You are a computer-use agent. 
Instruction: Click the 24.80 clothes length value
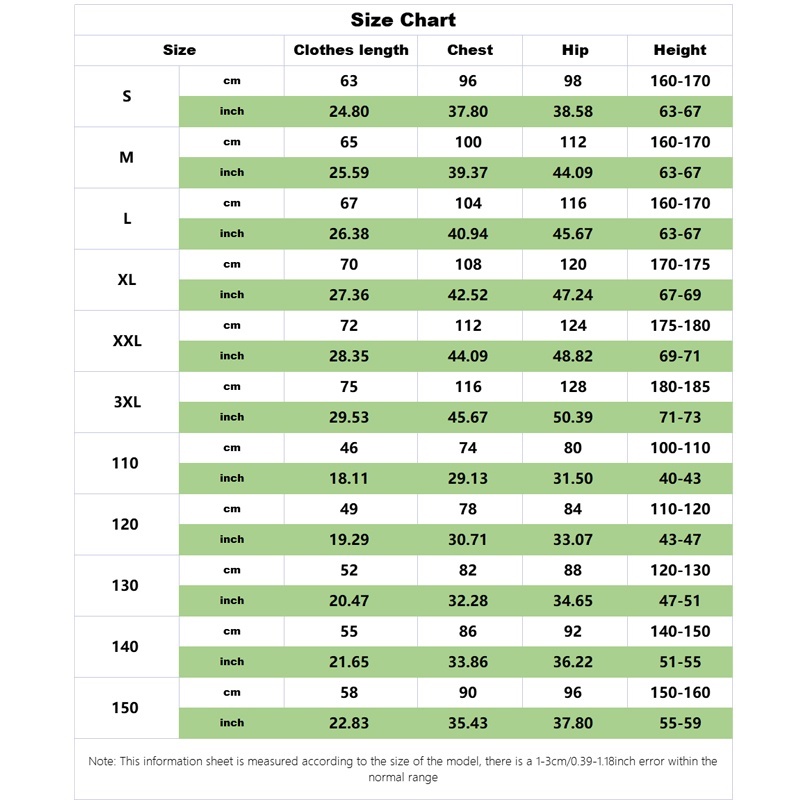(x=349, y=111)
